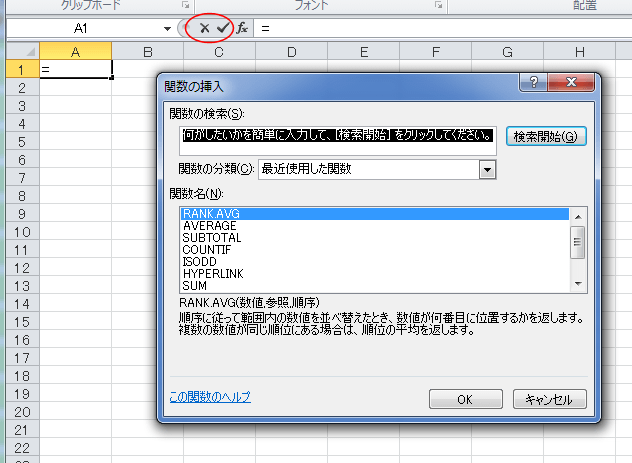632x463 pixels.
Task: Open the font group dialog launcher
Action: (438, 5)
